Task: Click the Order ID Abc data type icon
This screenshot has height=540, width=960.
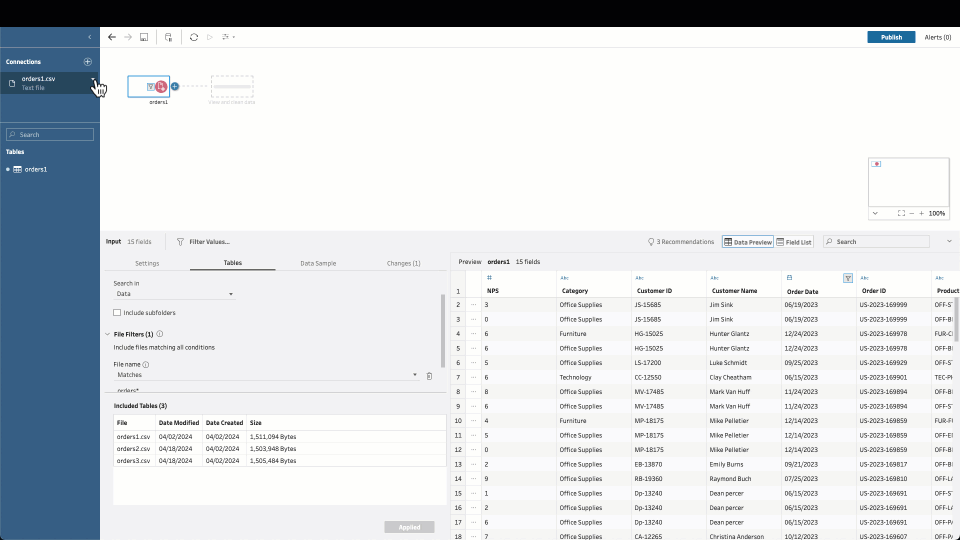Action: (864, 278)
